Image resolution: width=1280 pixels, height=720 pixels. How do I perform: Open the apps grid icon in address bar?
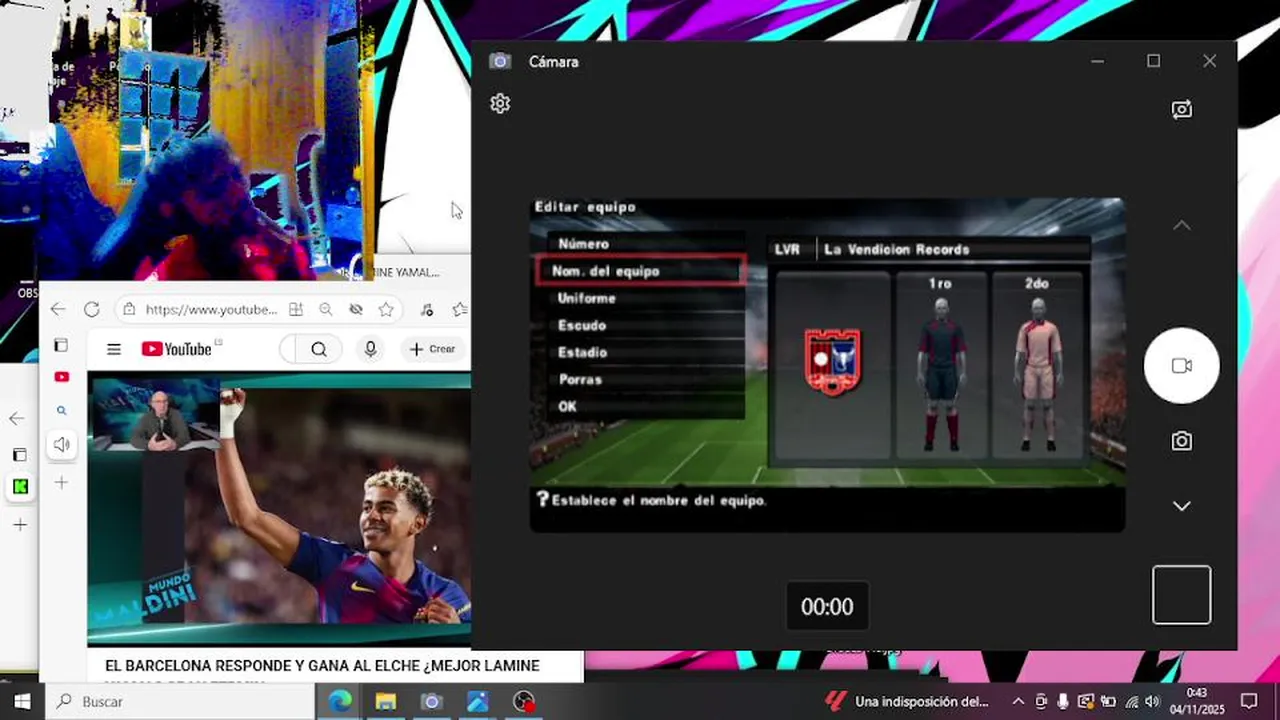[x=295, y=310]
